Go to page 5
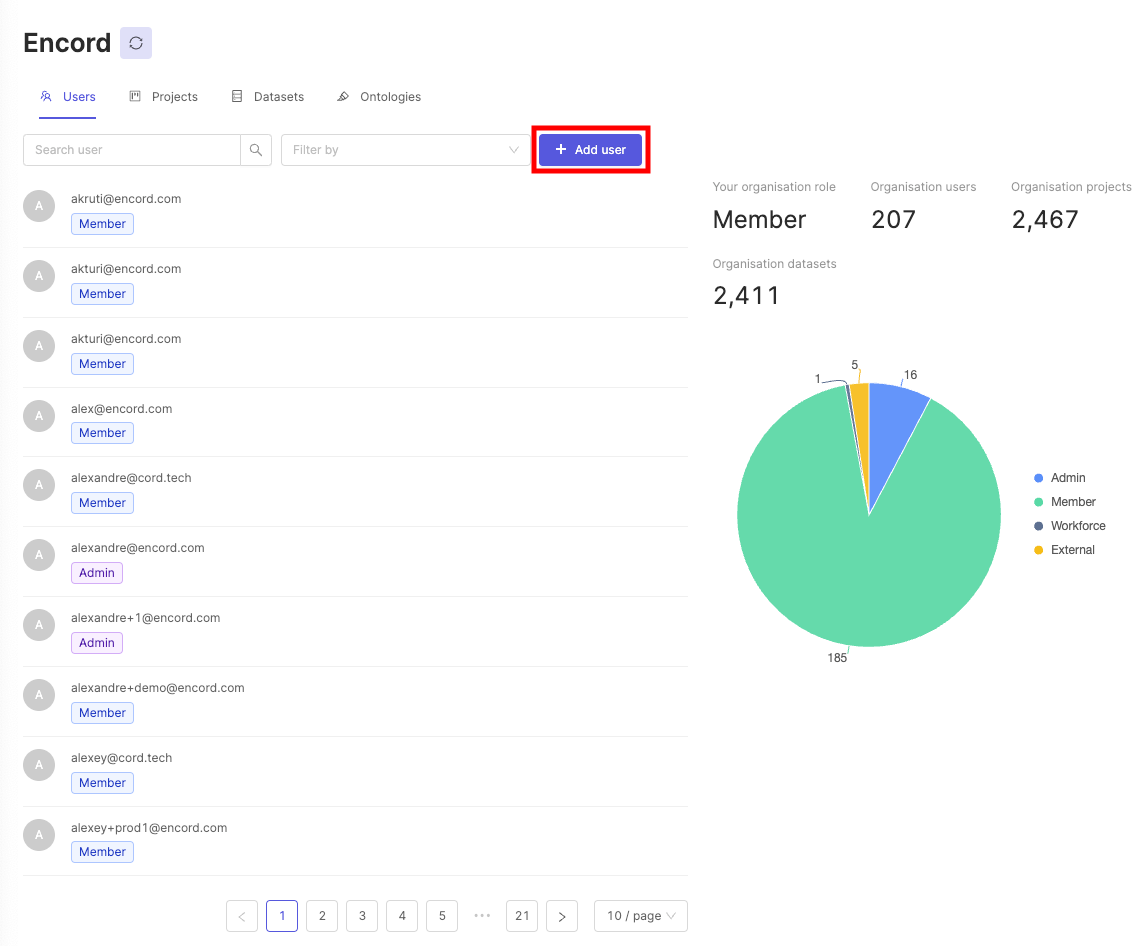Screen dimensions: 1141x946 coord(442,915)
